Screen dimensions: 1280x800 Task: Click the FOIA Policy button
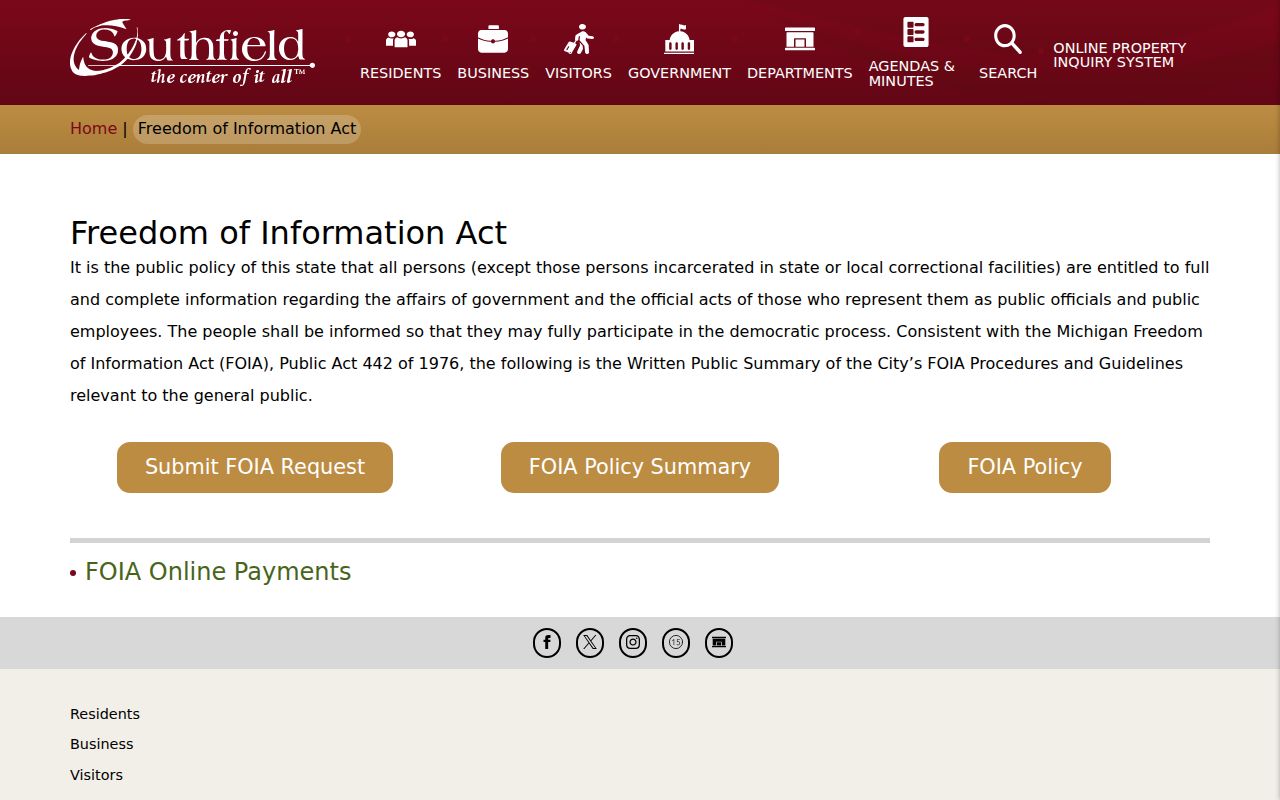[x=1025, y=467]
